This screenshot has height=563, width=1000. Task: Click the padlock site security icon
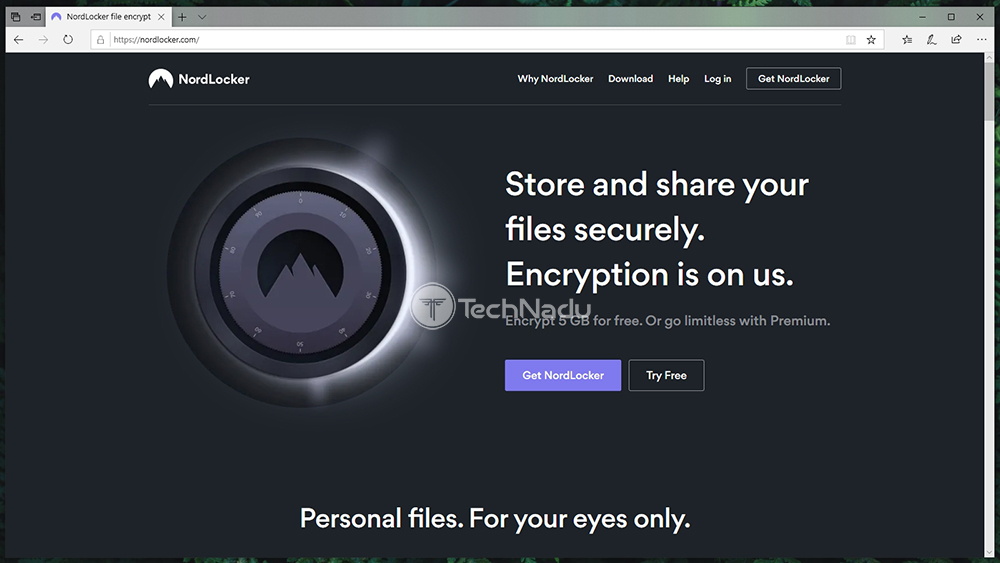coord(100,40)
